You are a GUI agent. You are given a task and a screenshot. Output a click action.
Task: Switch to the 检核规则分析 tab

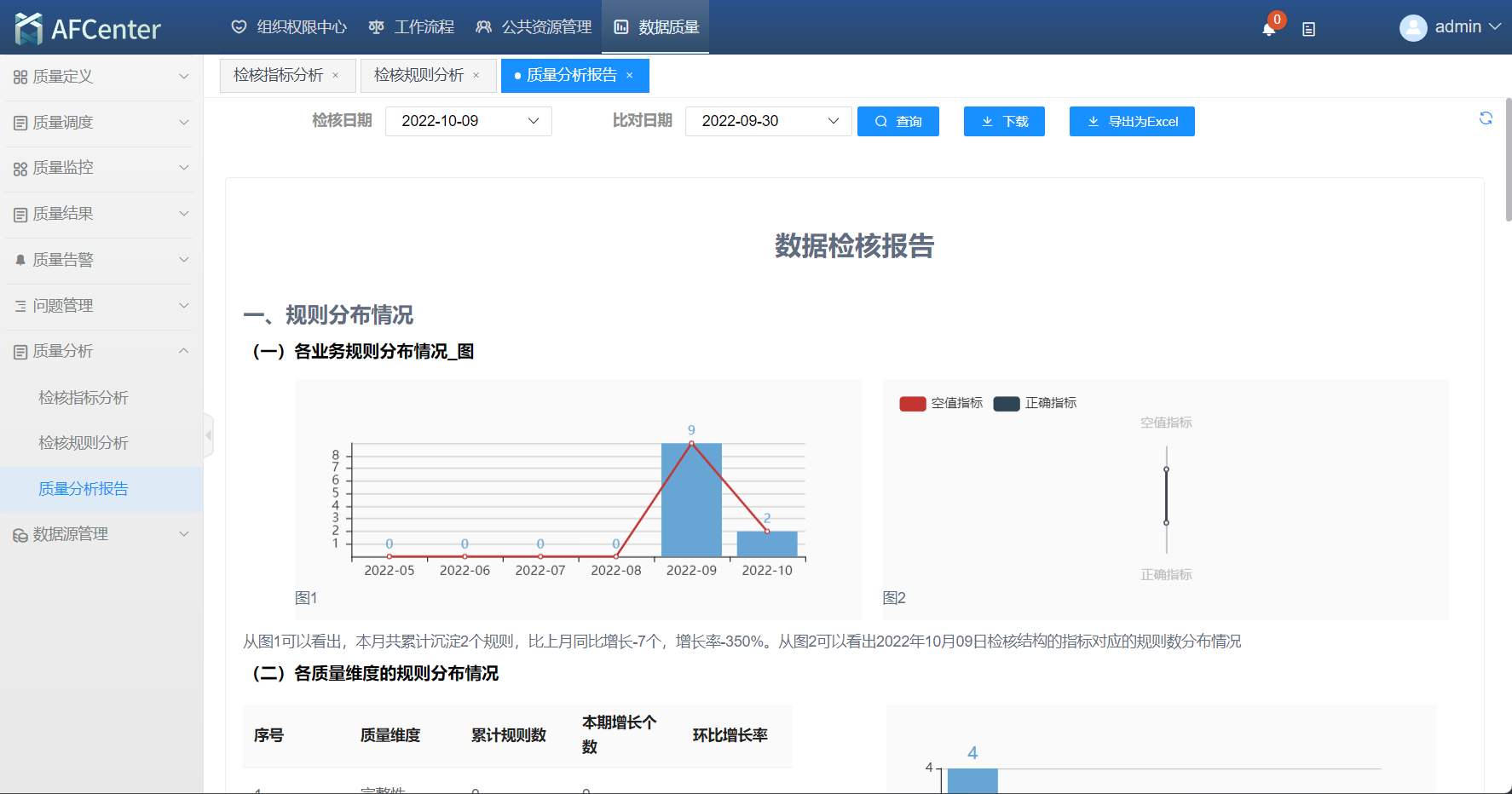click(418, 76)
